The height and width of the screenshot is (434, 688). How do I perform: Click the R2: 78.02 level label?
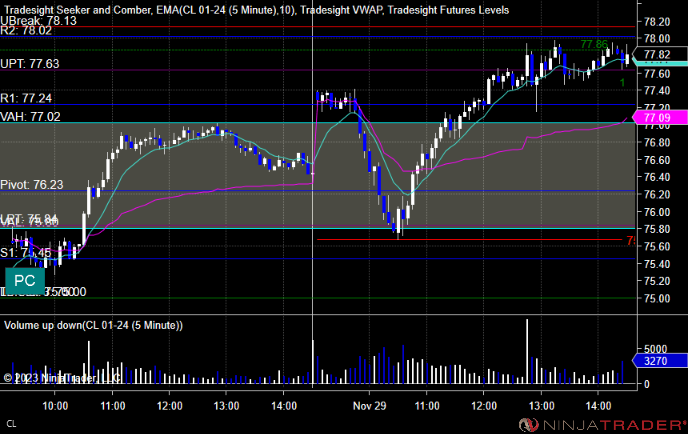pyautogui.click(x=26, y=30)
